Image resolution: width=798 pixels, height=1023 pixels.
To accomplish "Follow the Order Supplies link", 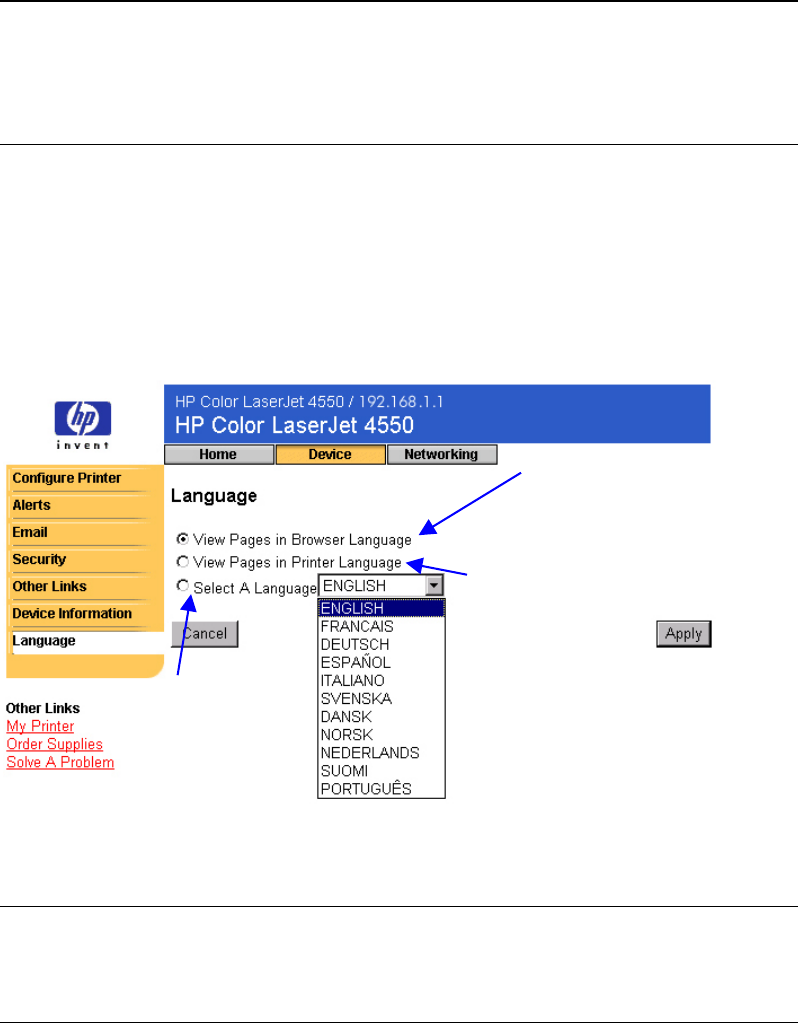I will pos(55,744).
